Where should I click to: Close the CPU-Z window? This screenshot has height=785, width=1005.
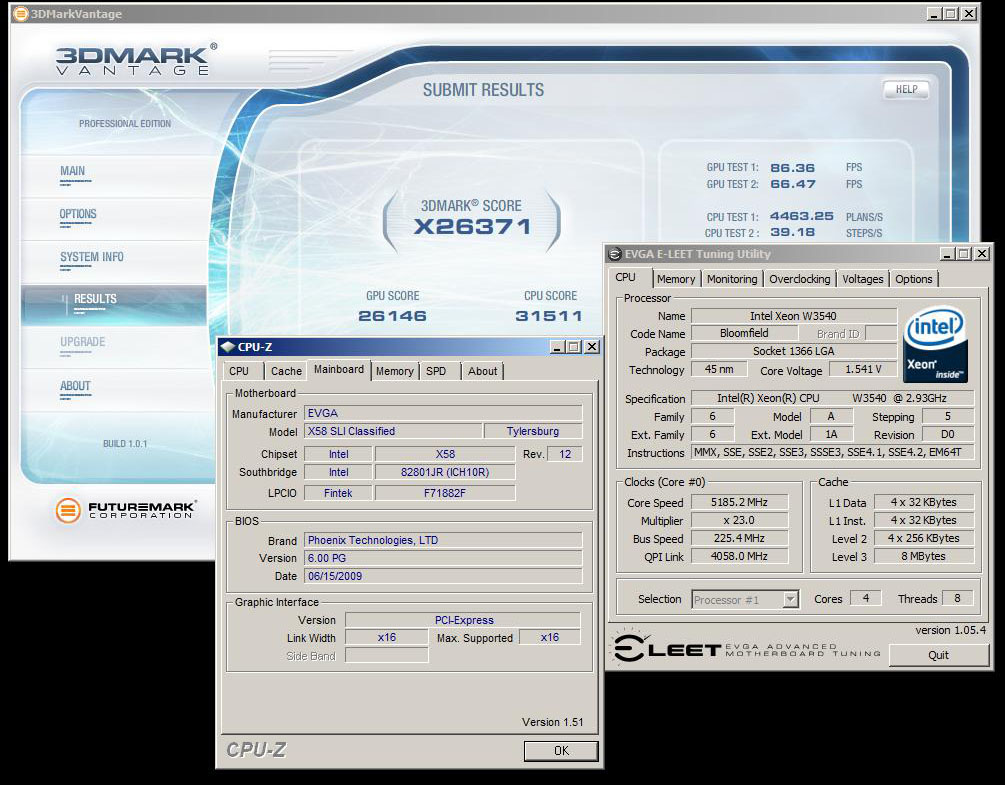592,347
